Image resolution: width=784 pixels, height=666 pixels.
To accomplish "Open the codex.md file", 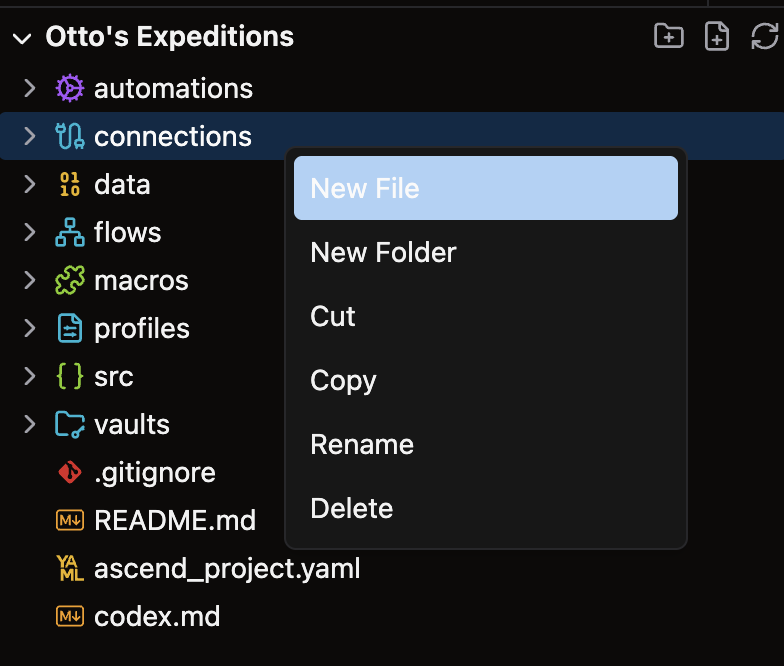I will click(x=157, y=617).
